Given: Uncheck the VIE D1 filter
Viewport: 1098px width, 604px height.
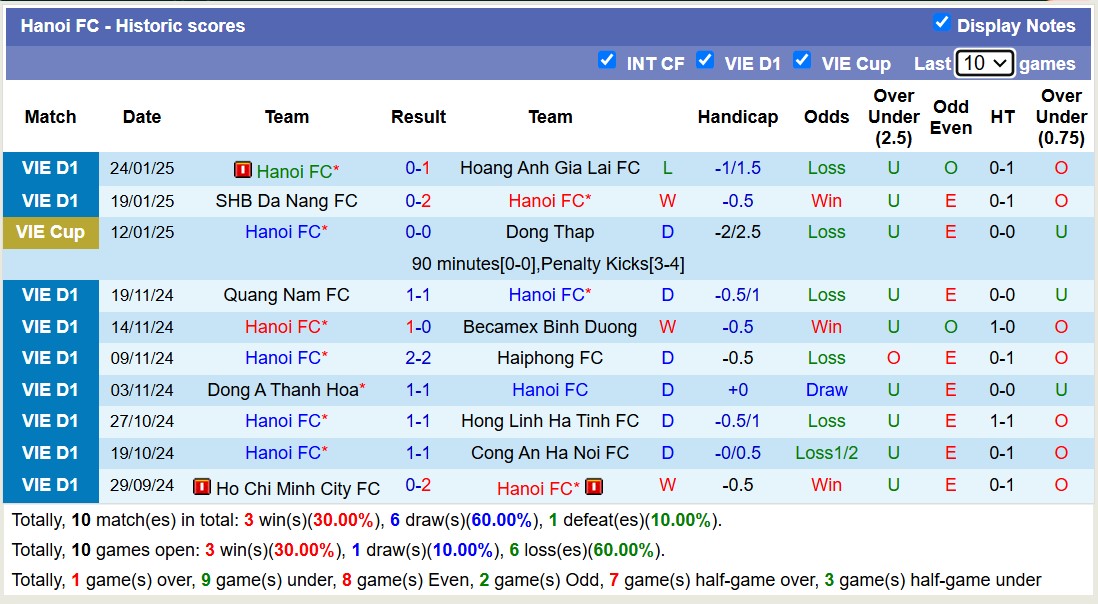Looking at the screenshot, I should pyautogui.click(x=705, y=60).
